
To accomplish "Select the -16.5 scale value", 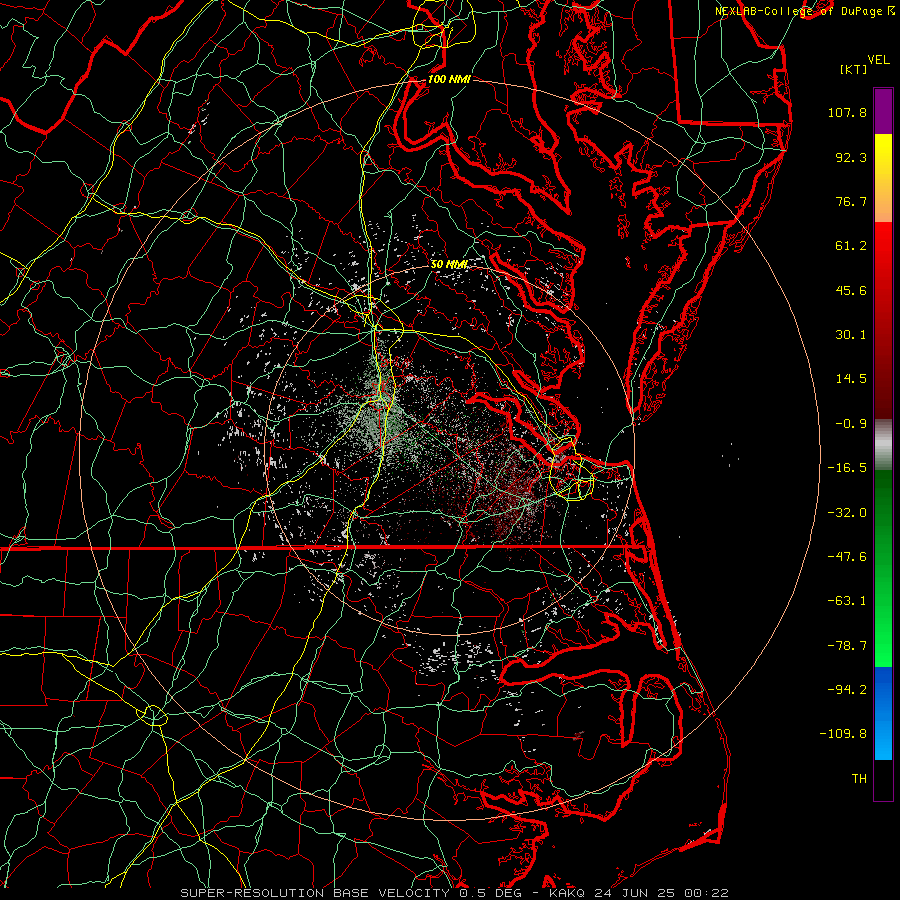I will (x=847, y=468).
